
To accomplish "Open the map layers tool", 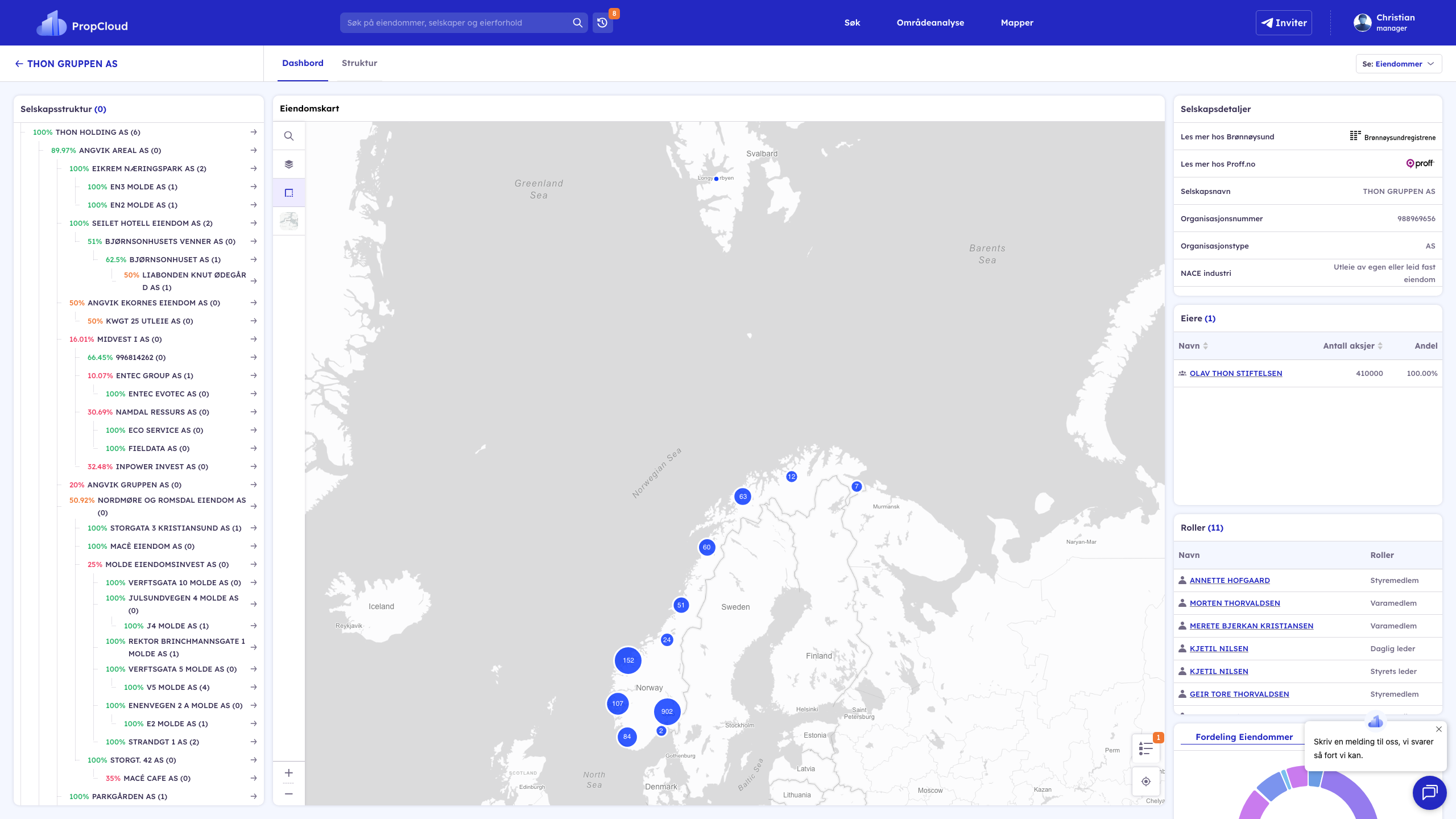I will [289, 164].
